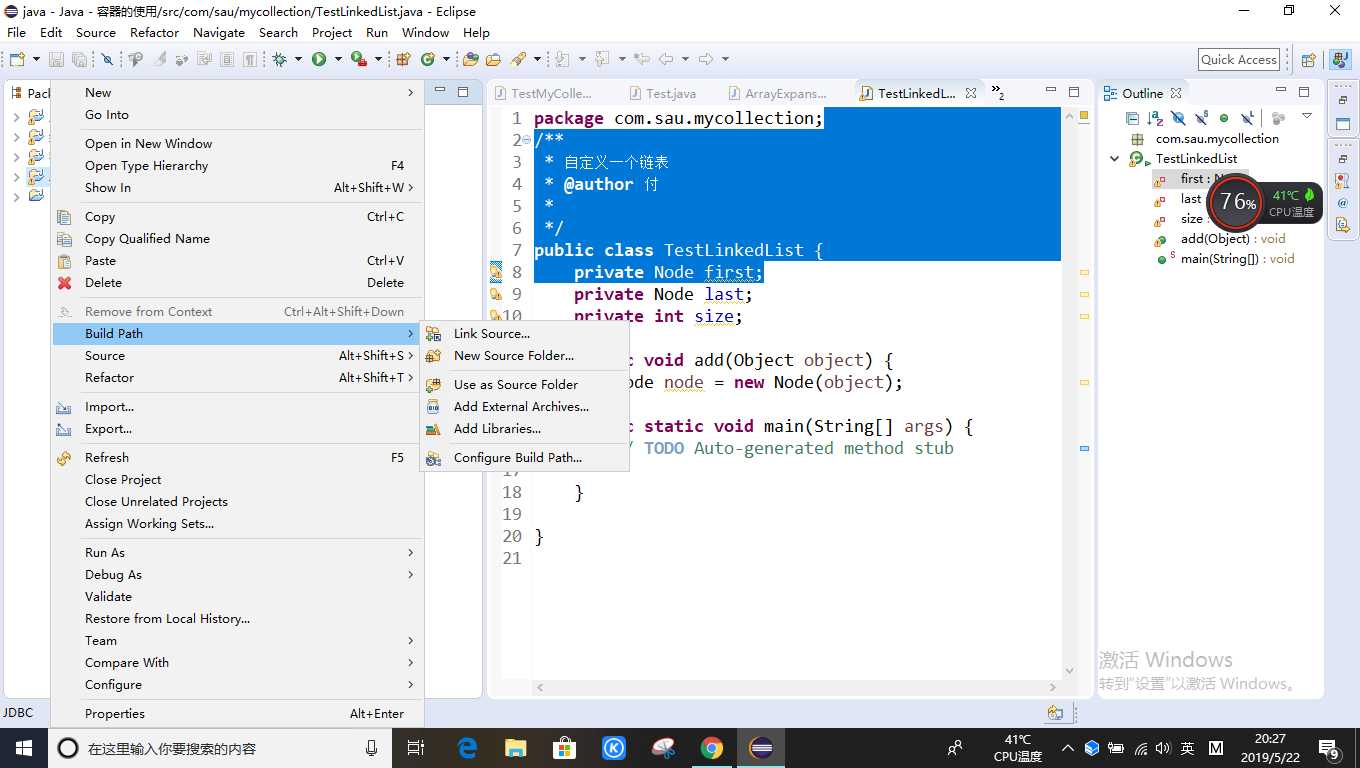Screen dimensions: 1360x768
Task: Collapse the Javadoc comment fold at line 2
Action: coord(527,141)
